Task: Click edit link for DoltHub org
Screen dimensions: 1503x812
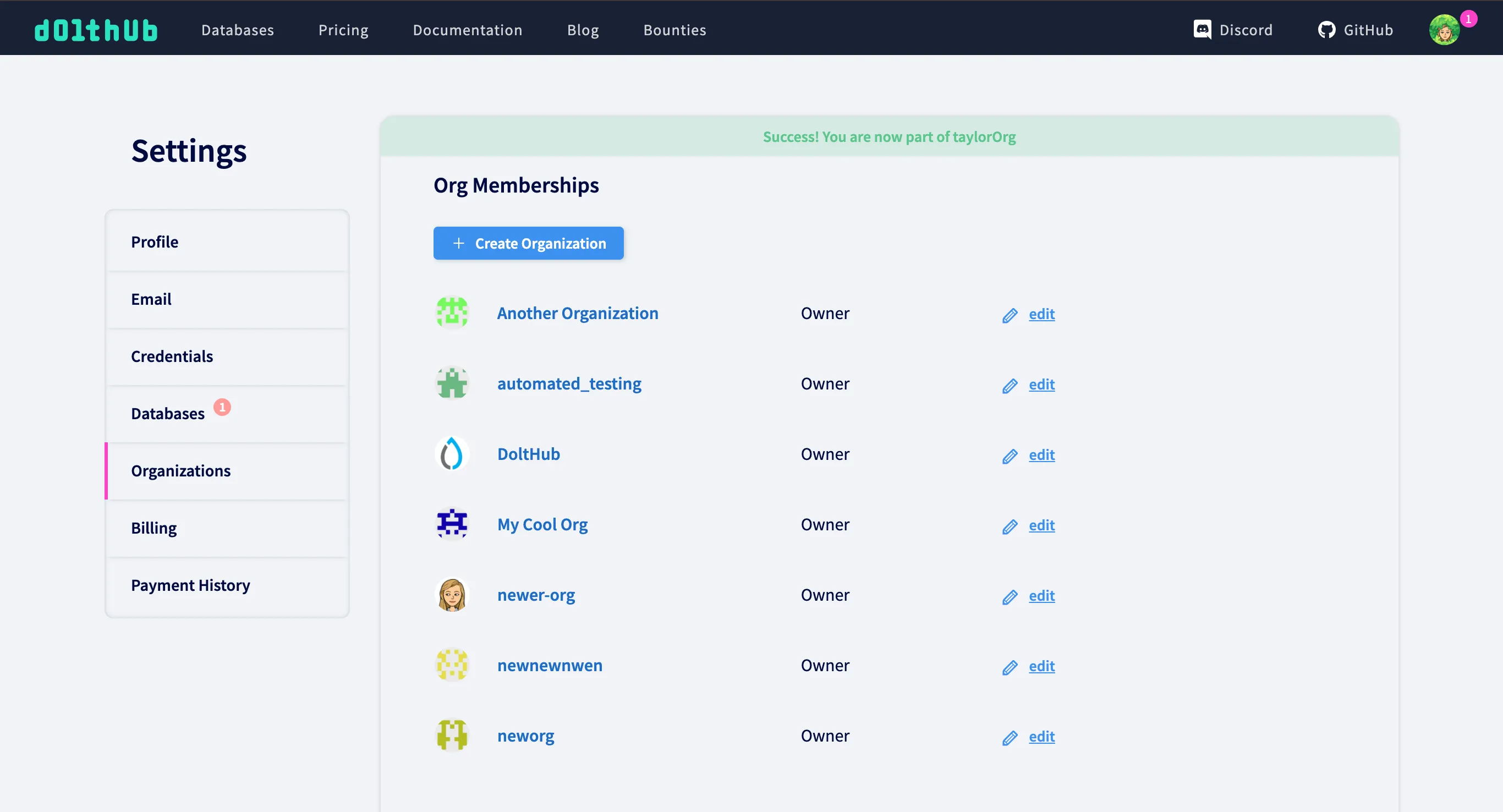Action: pyautogui.click(x=1041, y=454)
